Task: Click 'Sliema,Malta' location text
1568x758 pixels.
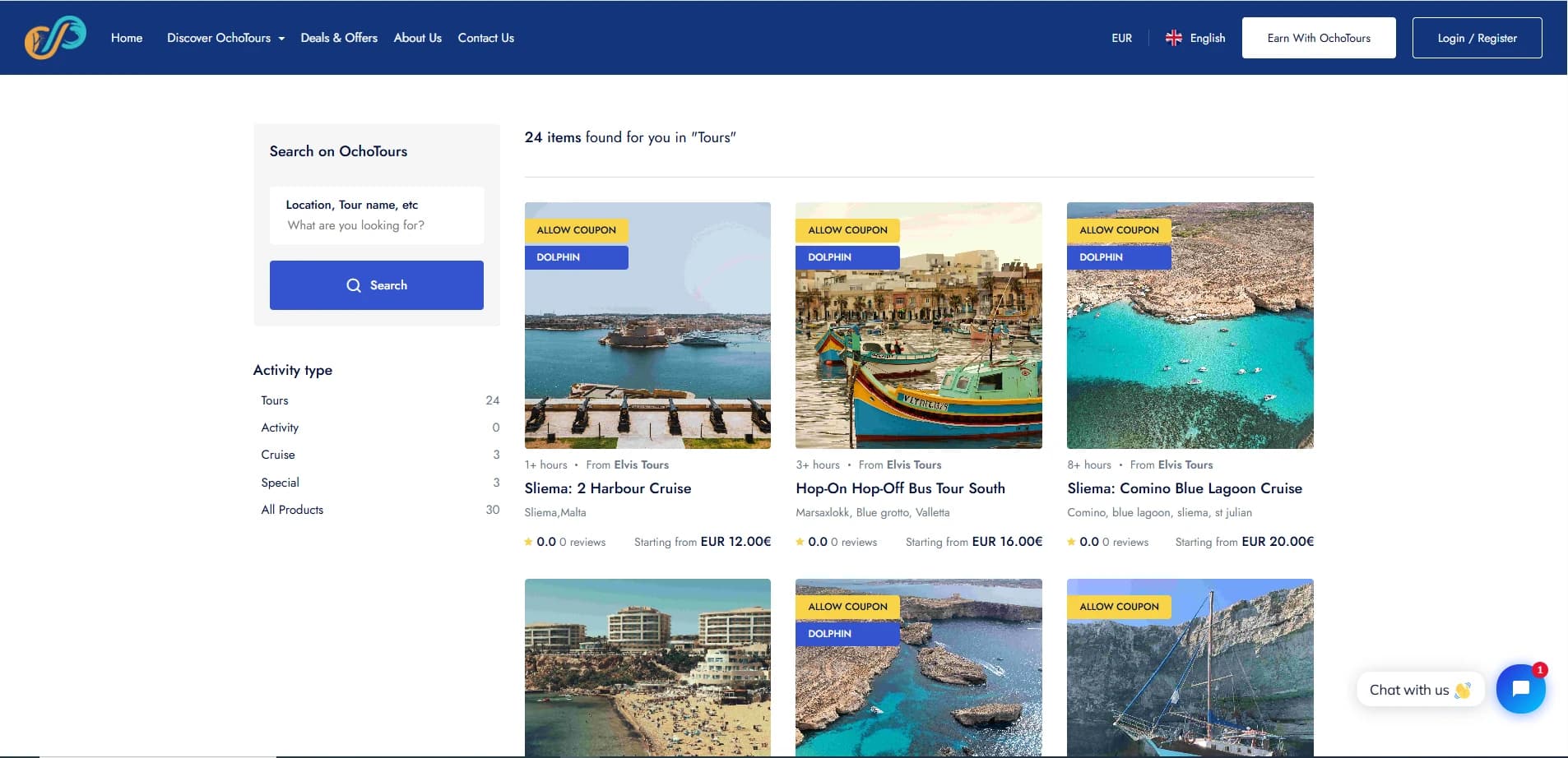Action: [555, 512]
